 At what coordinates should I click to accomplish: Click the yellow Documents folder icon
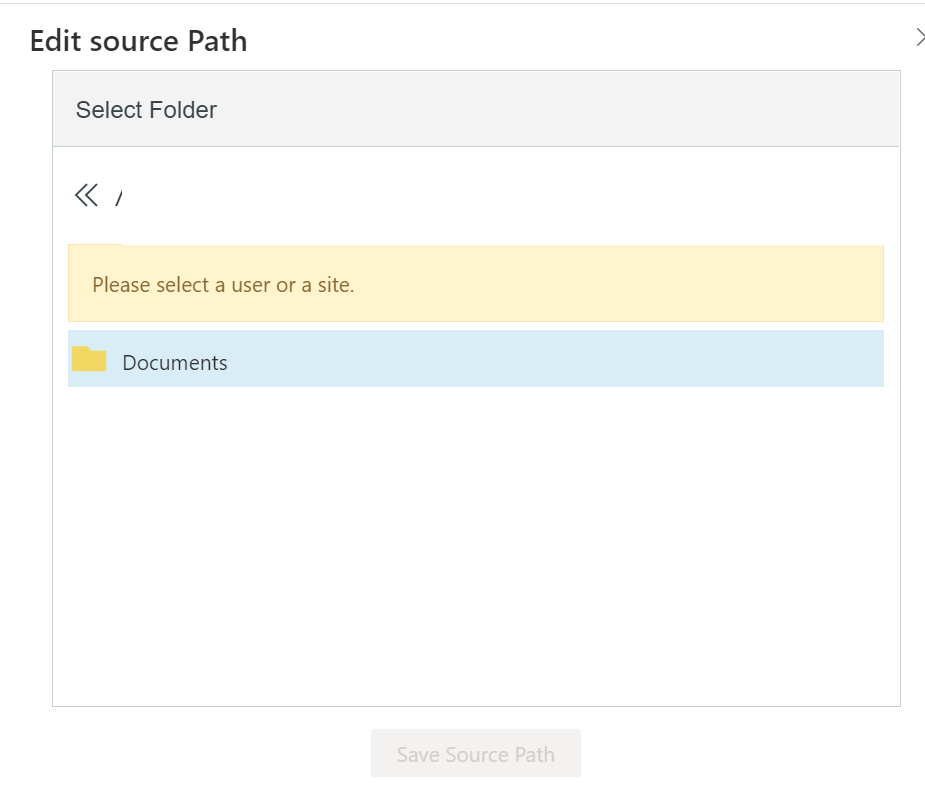(x=89, y=359)
